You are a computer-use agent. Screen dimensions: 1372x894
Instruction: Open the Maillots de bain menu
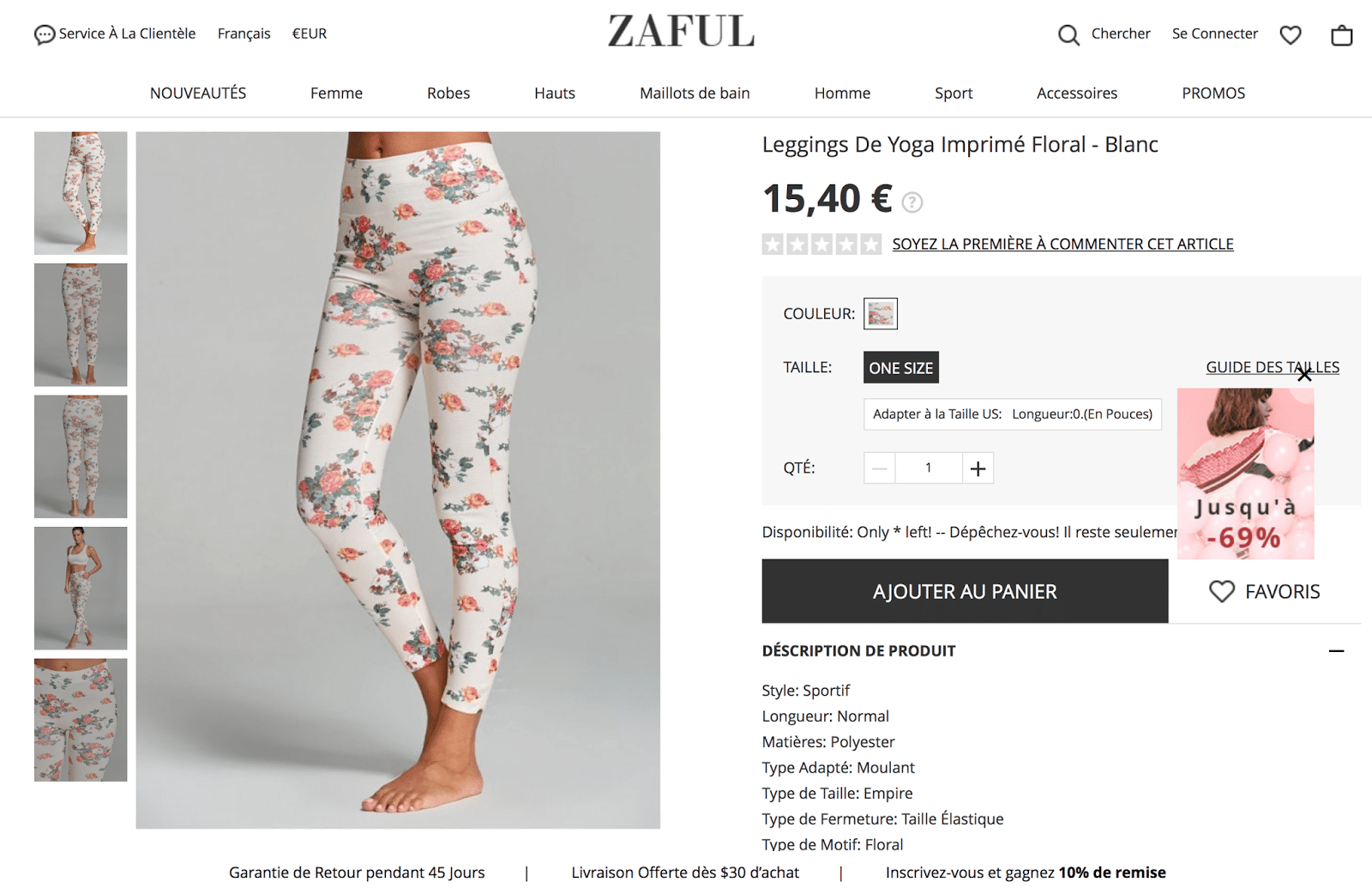pyautogui.click(x=695, y=93)
